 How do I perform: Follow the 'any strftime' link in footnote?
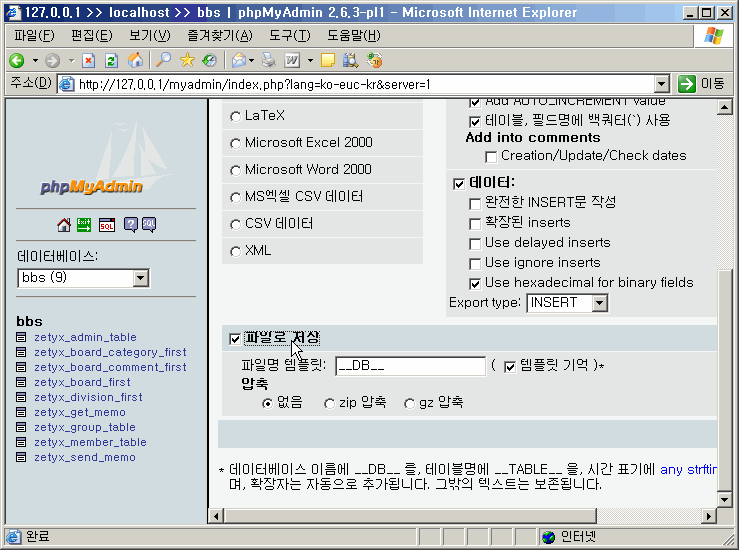tap(688, 469)
